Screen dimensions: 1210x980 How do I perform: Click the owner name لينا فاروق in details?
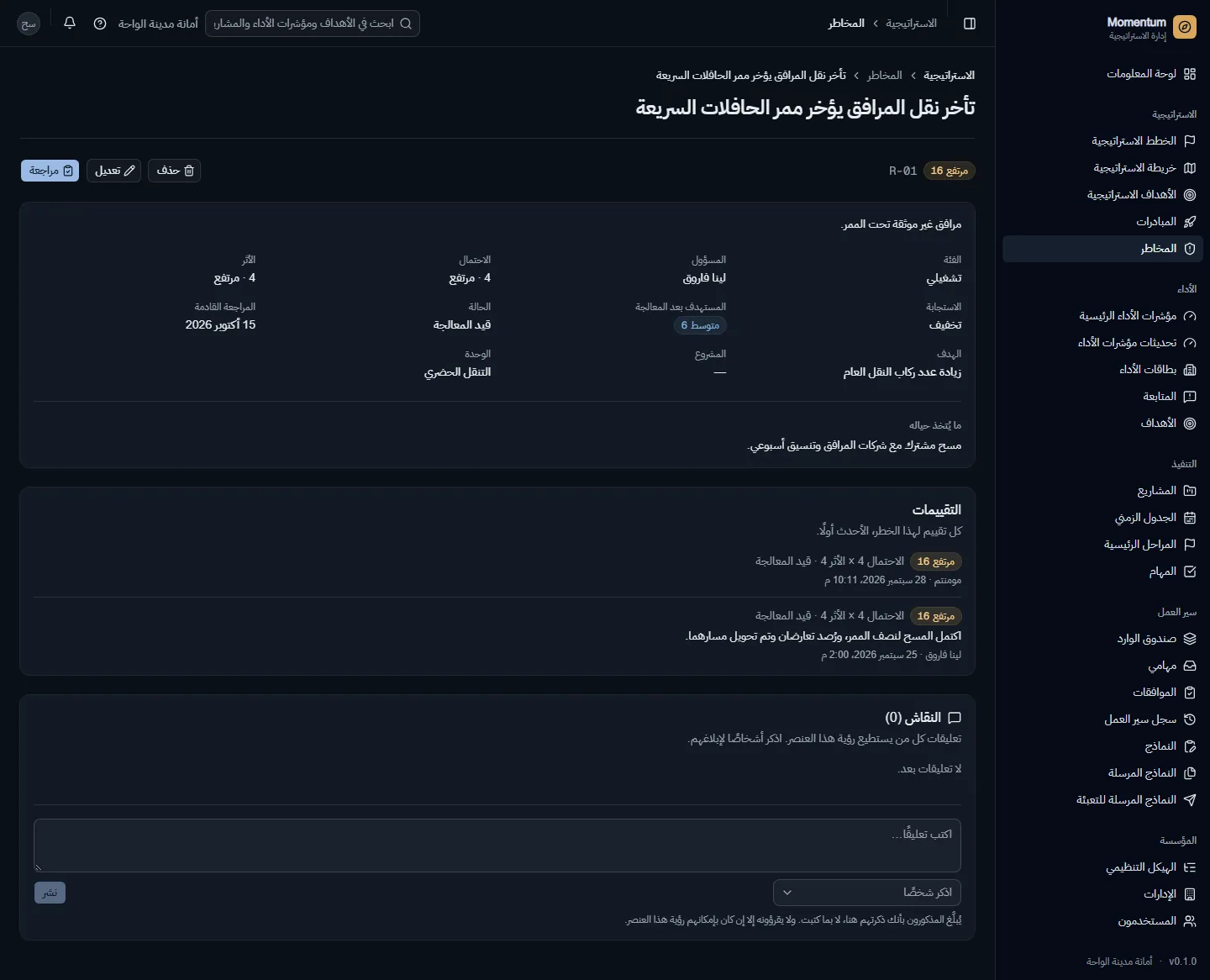tap(704, 278)
